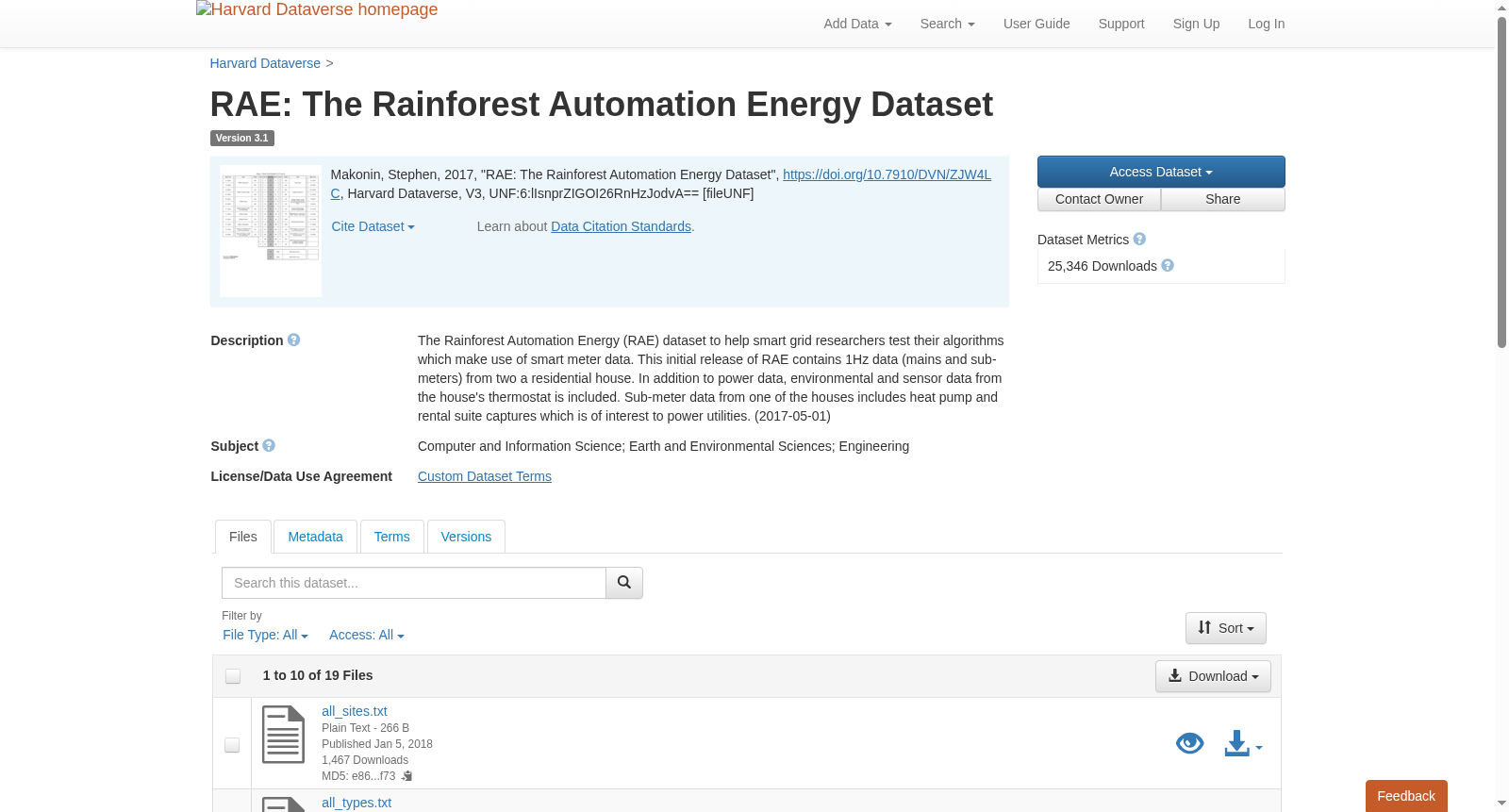Open the Sort dropdown button
Viewport: 1509px width, 812px height.
tap(1226, 628)
